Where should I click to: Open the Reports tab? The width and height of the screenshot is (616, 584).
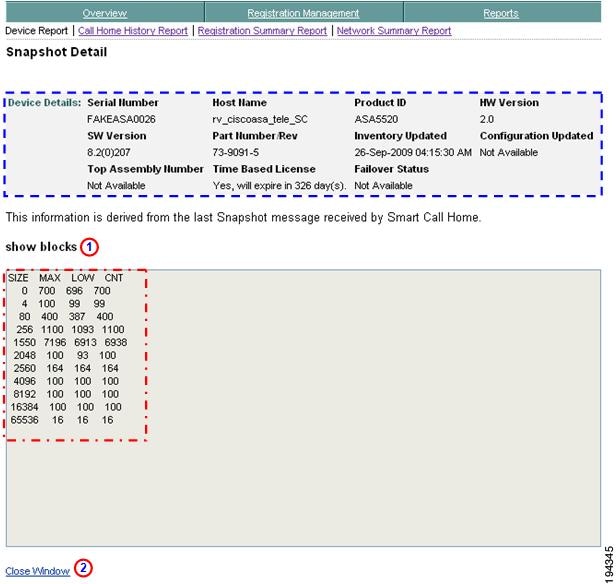point(501,13)
